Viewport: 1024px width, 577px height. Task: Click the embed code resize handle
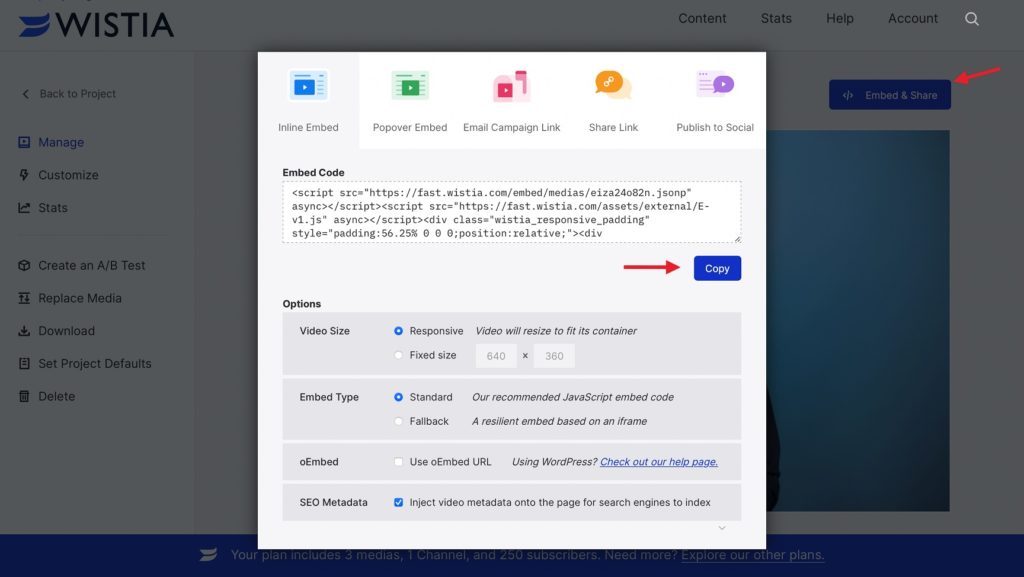point(737,239)
